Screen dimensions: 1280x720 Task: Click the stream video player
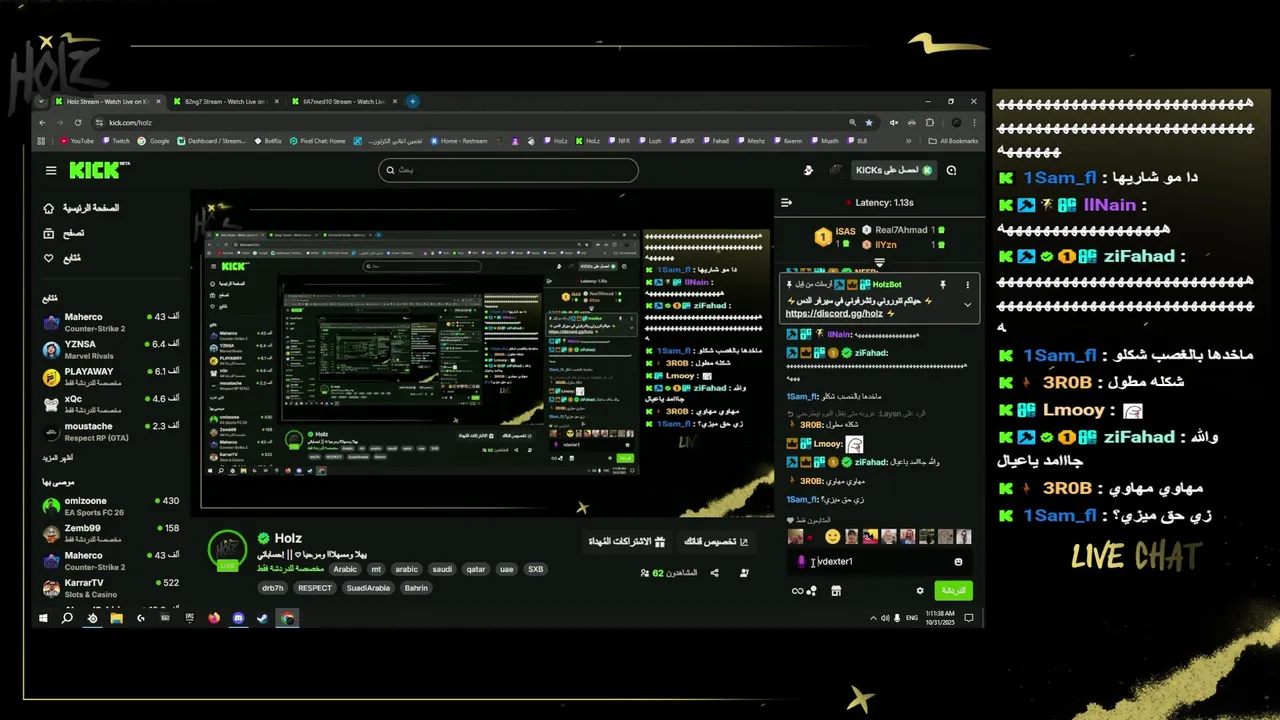click(482, 353)
